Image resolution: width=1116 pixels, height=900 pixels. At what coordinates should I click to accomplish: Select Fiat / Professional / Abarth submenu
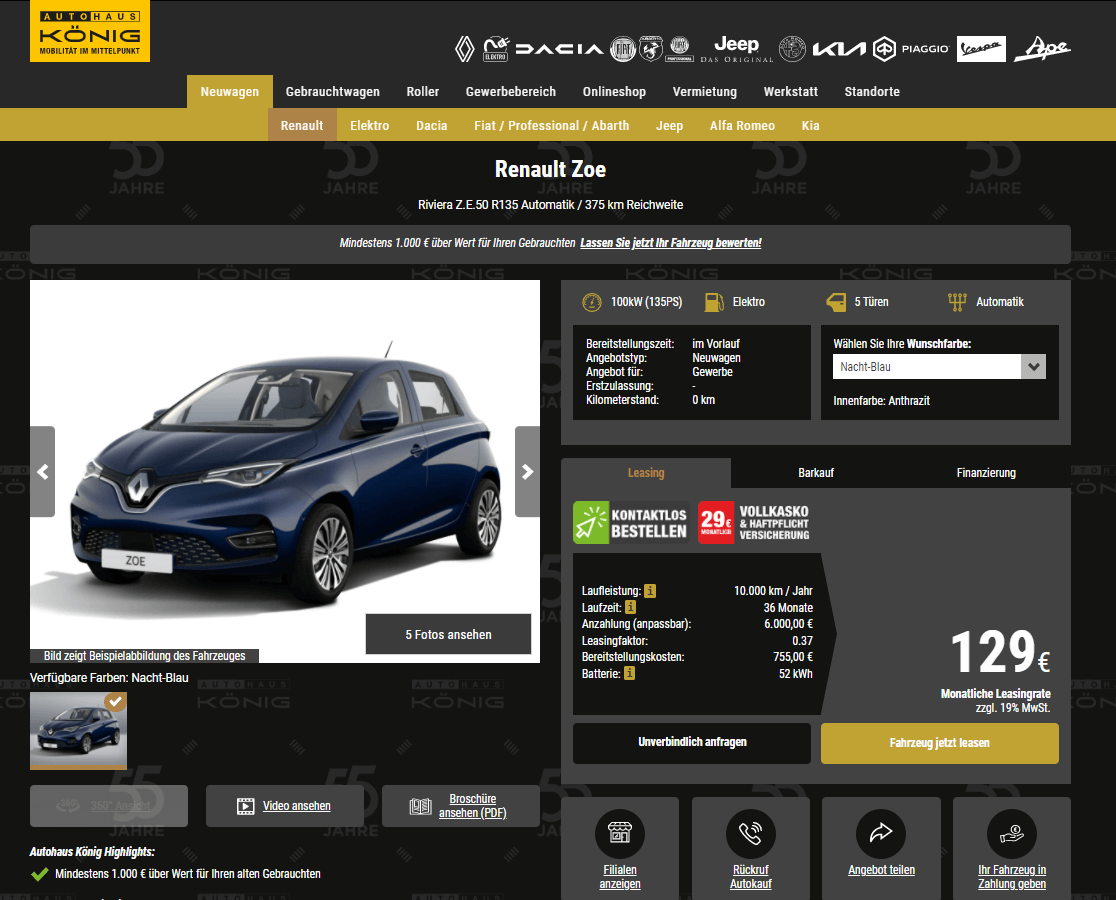552,125
